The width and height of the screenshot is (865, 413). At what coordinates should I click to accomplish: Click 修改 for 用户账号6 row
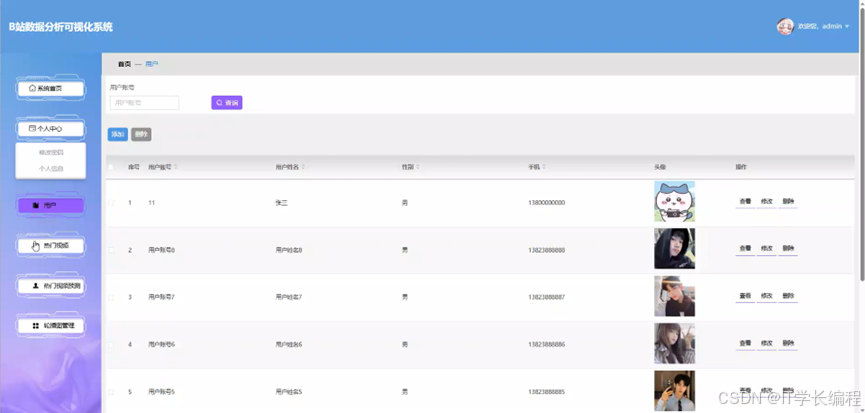tap(767, 344)
